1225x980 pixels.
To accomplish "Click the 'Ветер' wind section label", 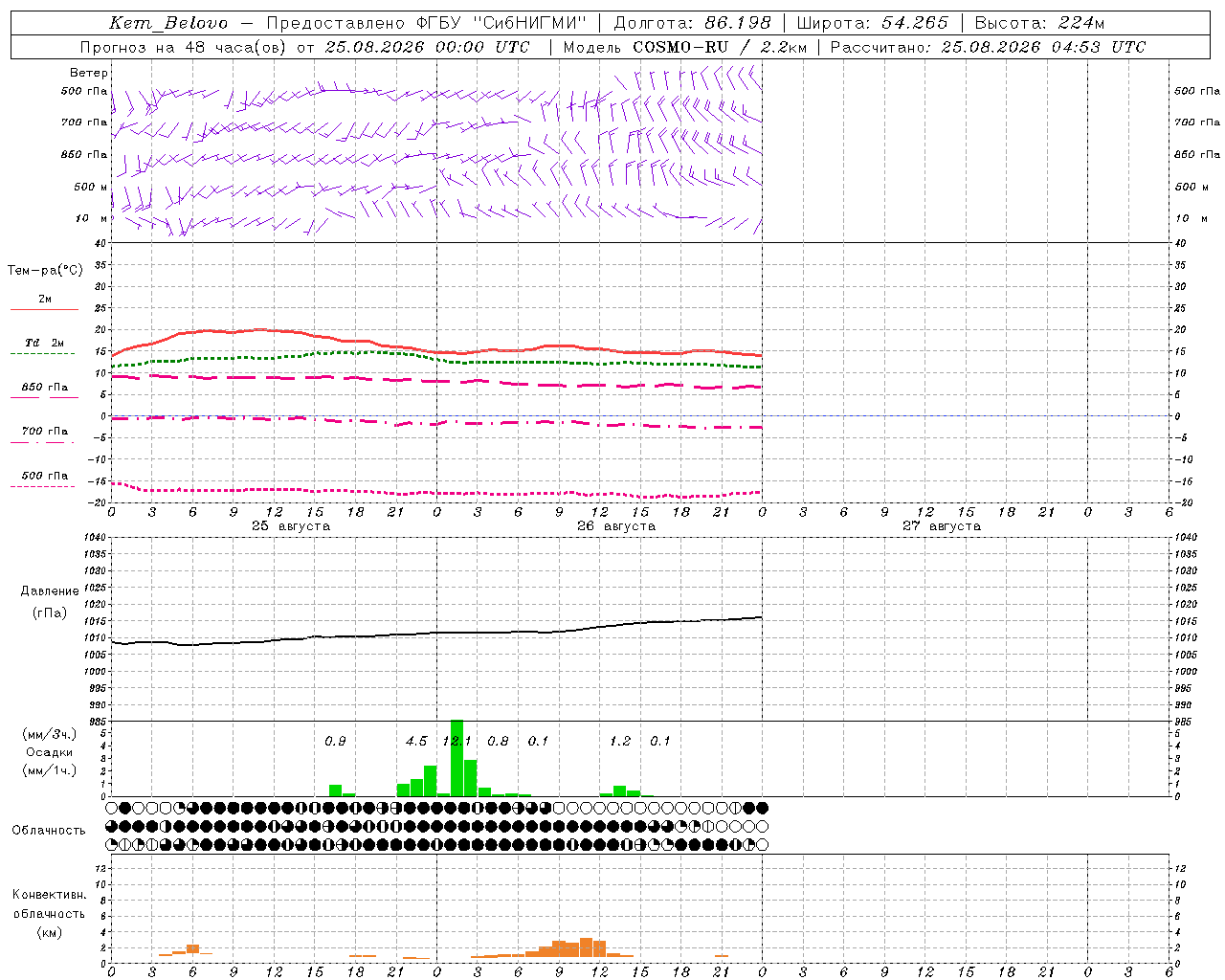I will coord(89,73).
